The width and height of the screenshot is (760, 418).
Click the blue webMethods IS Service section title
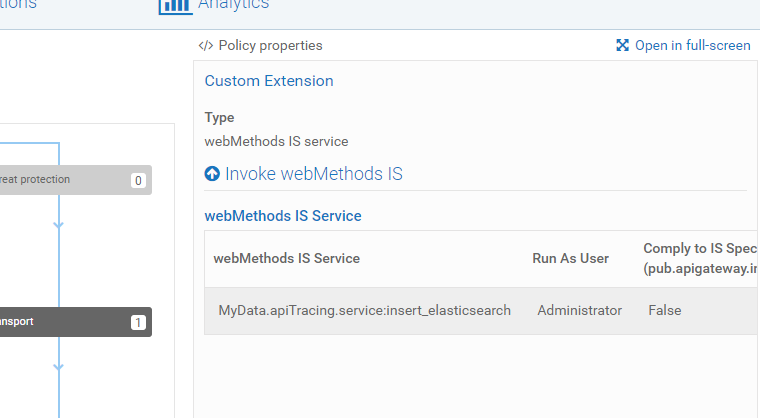pos(283,215)
